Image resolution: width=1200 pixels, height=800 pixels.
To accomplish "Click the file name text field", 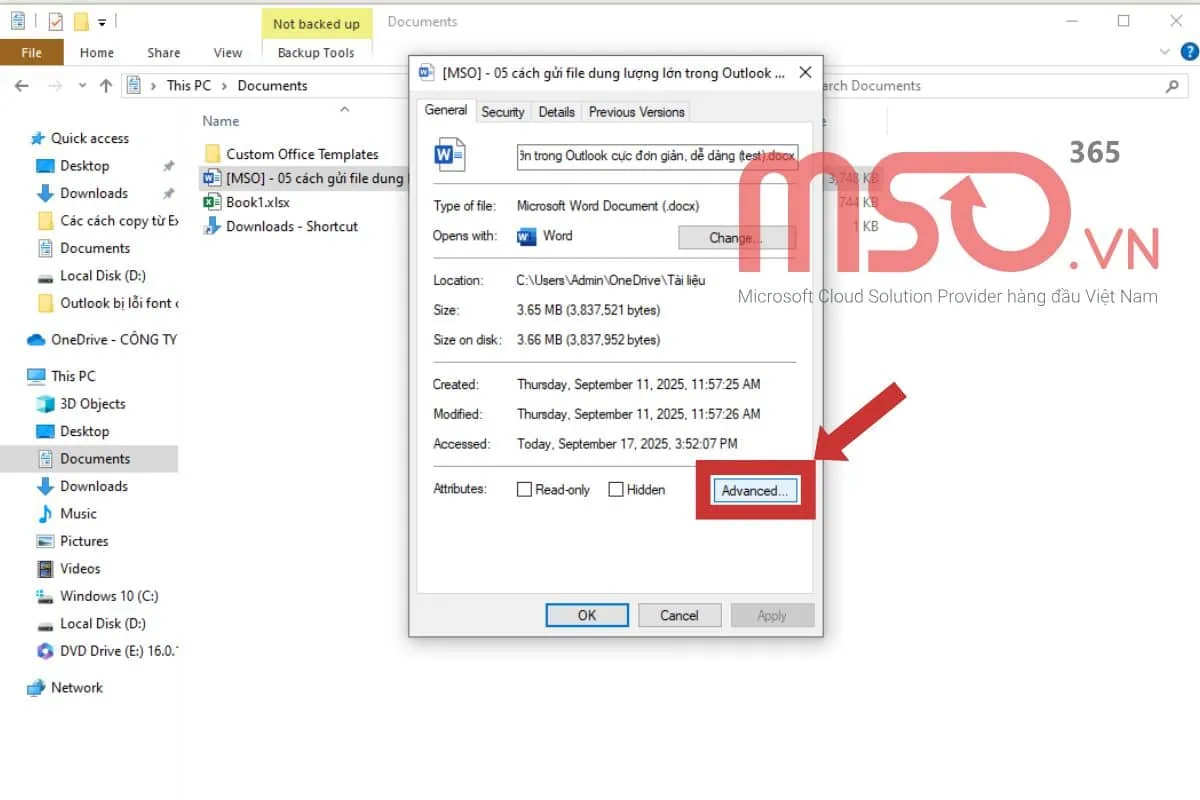I will 657,155.
